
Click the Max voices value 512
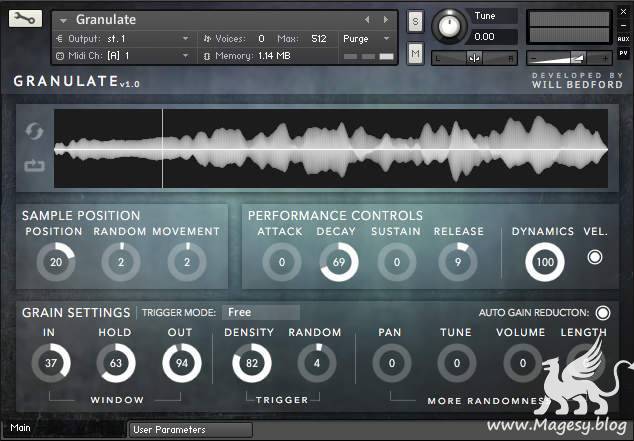tap(319, 39)
